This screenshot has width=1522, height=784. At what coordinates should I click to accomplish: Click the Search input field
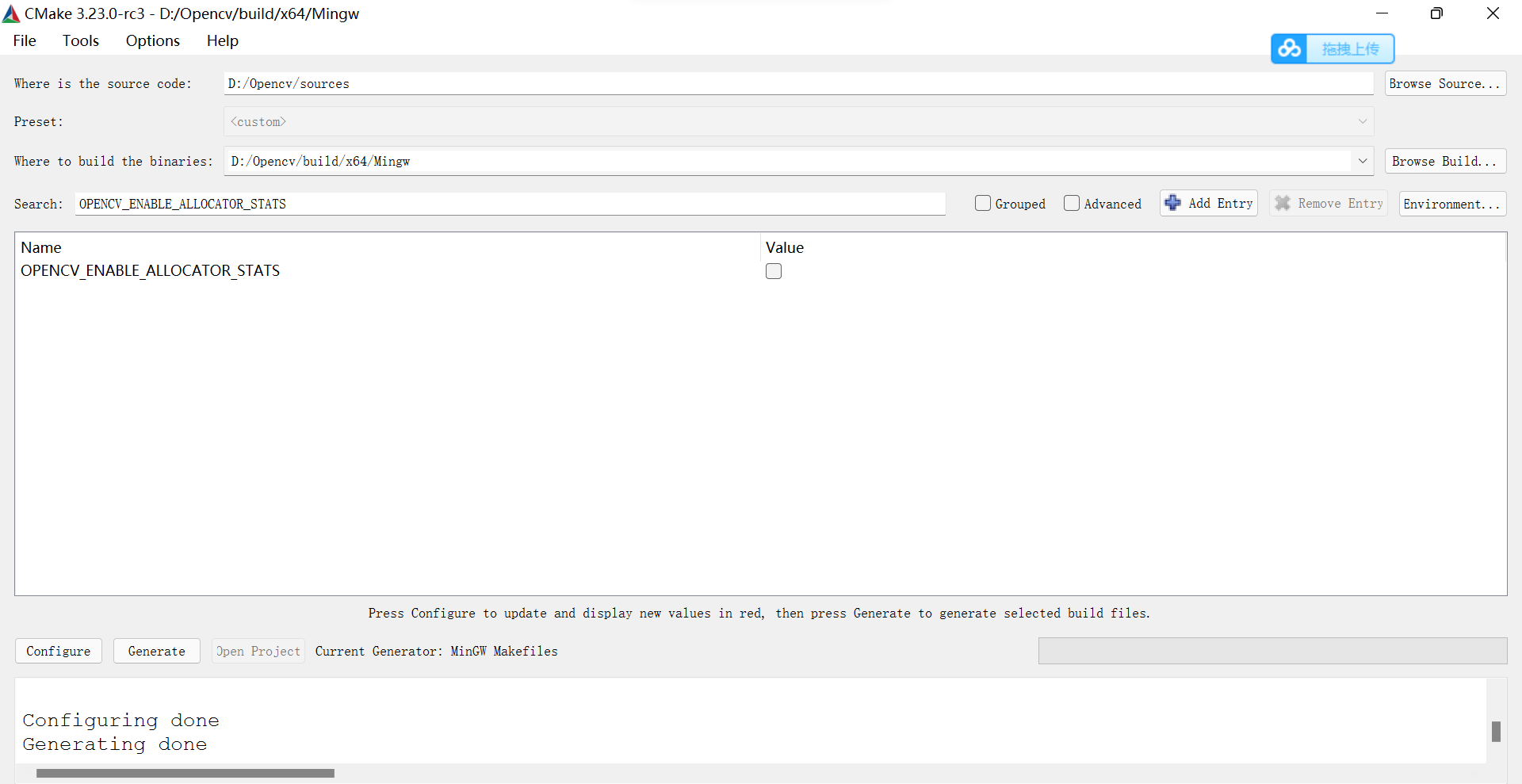pos(511,204)
